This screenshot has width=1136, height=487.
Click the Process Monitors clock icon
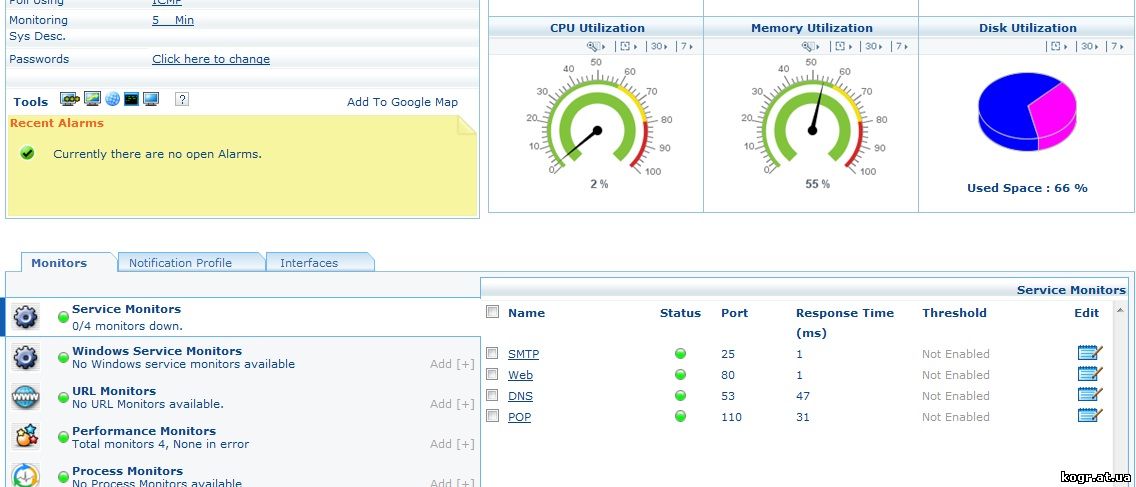pos(26,476)
